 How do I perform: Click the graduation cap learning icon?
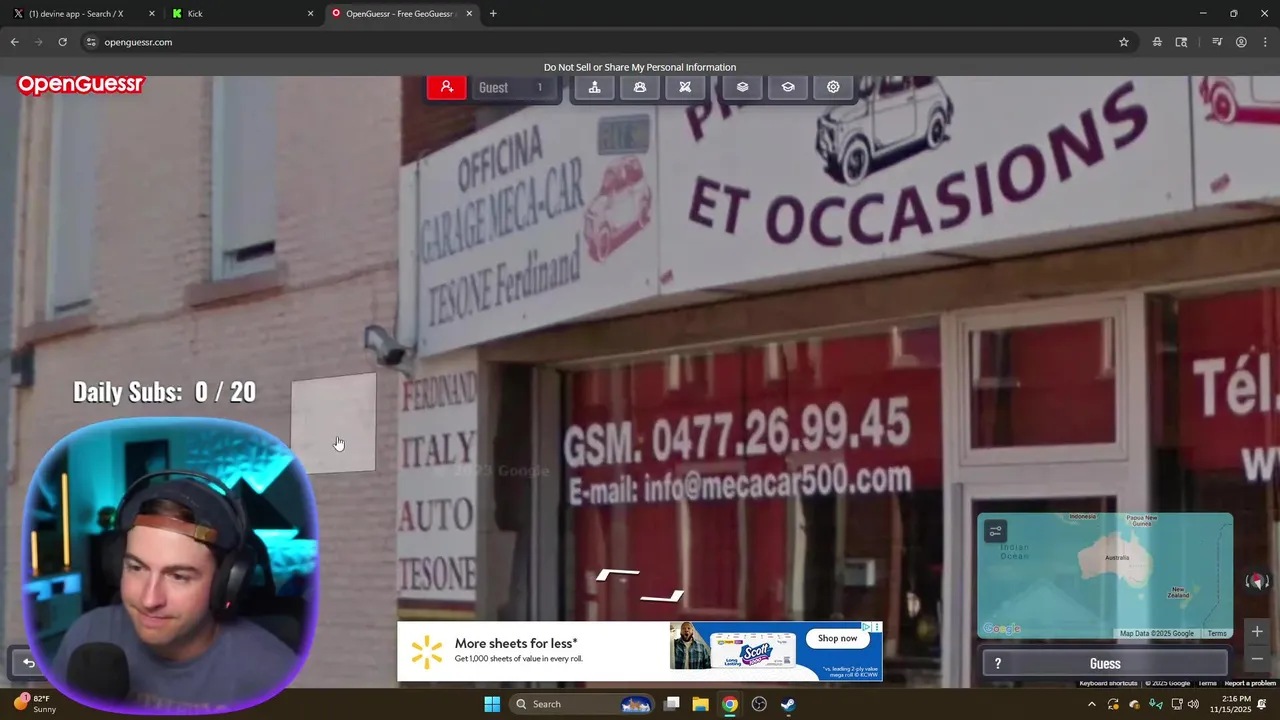[x=788, y=87]
